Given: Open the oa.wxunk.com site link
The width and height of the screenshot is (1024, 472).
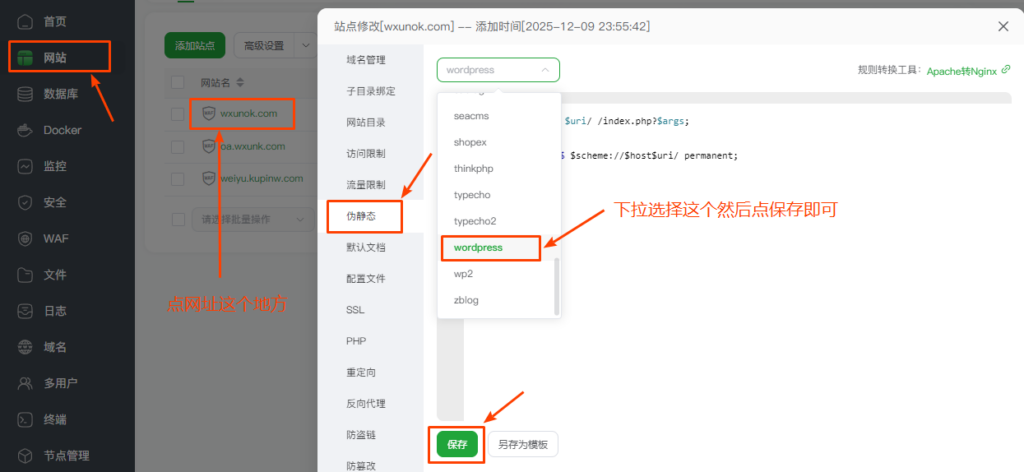Looking at the screenshot, I should 252,146.
